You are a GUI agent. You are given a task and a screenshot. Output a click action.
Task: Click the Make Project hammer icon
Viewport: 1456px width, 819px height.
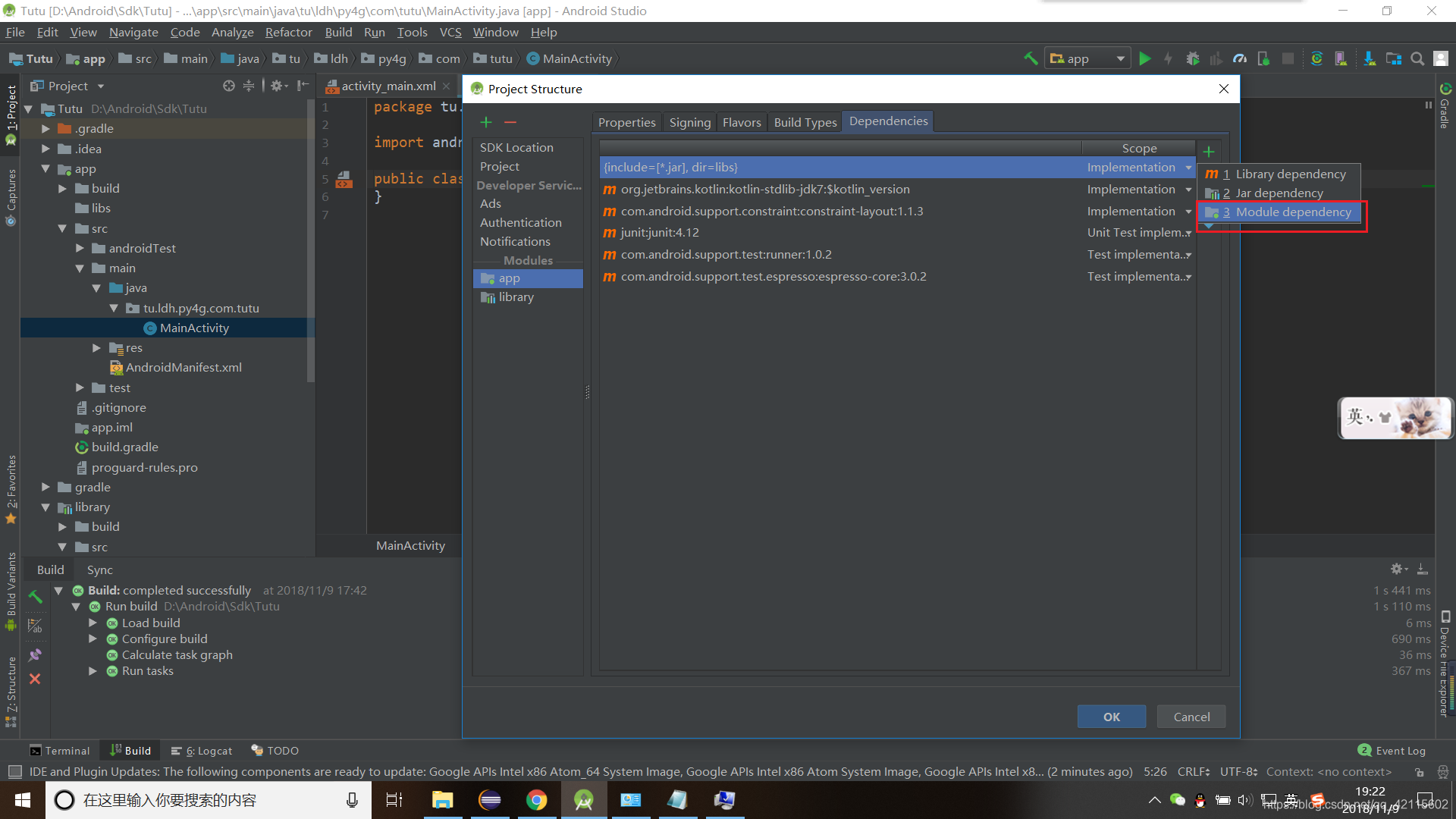click(1031, 58)
